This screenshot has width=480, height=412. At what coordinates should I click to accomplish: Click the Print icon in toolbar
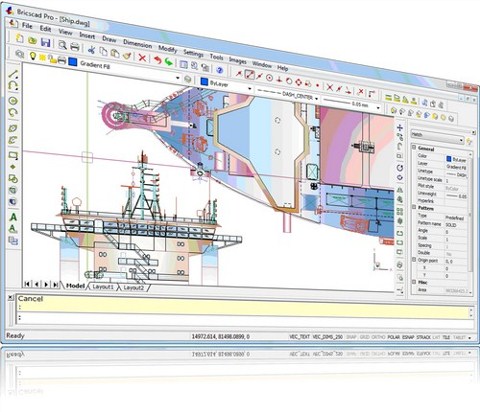(x=75, y=47)
